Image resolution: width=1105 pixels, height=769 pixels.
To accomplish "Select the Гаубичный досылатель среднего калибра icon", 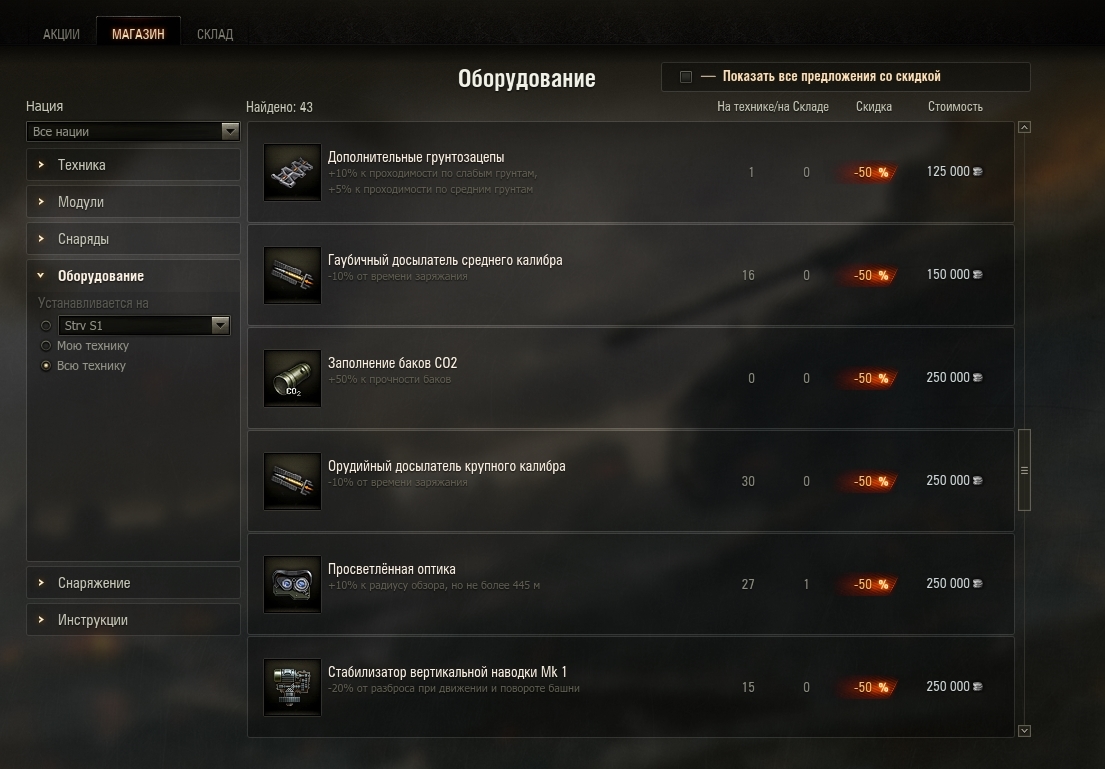I will click(x=292, y=276).
